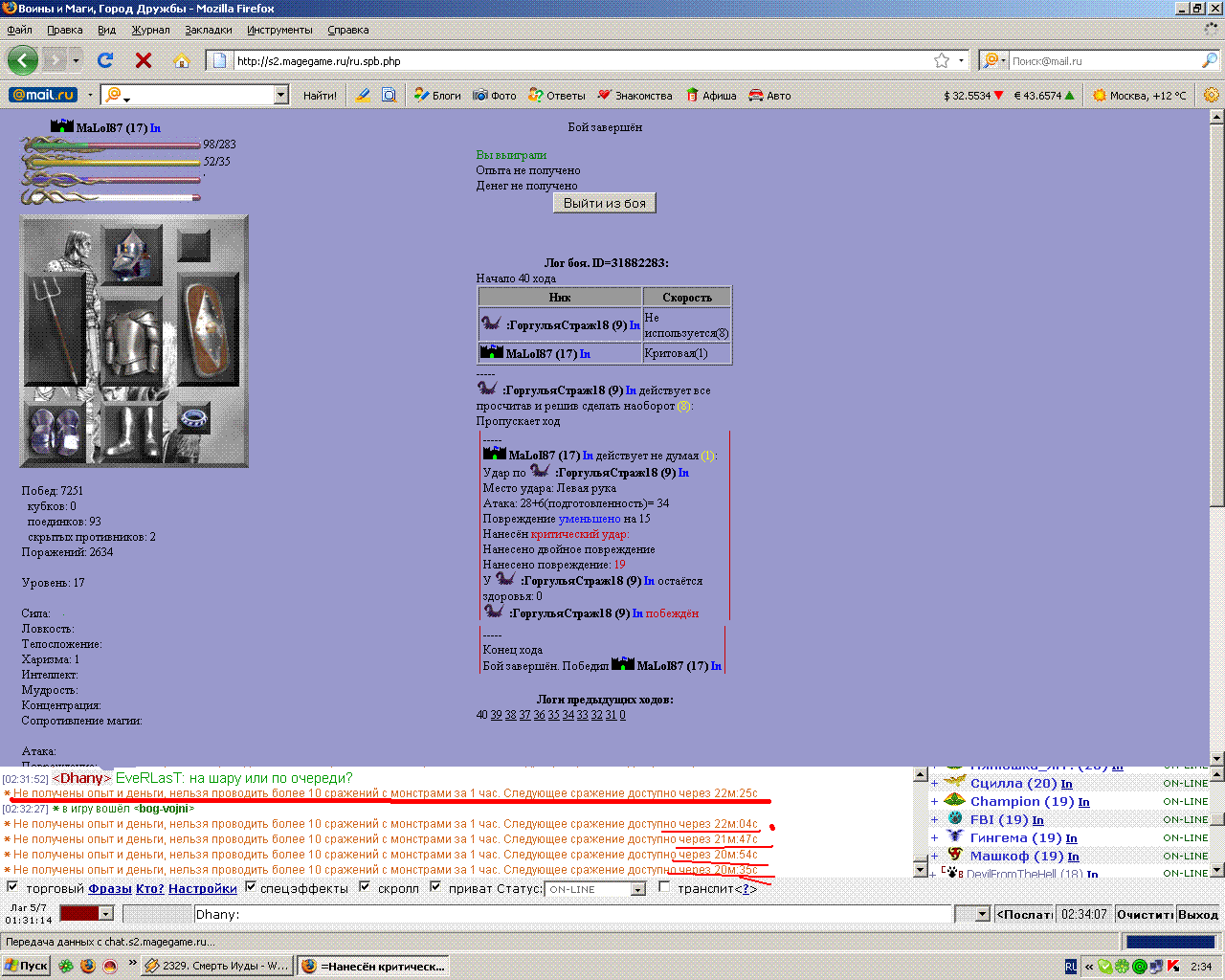1225x980 pixels.
Task: Open the Правка menu
Action: tap(64, 30)
